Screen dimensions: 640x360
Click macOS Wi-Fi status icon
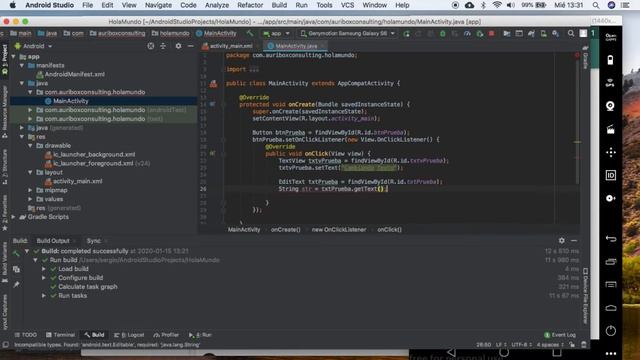click(x=497, y=5)
